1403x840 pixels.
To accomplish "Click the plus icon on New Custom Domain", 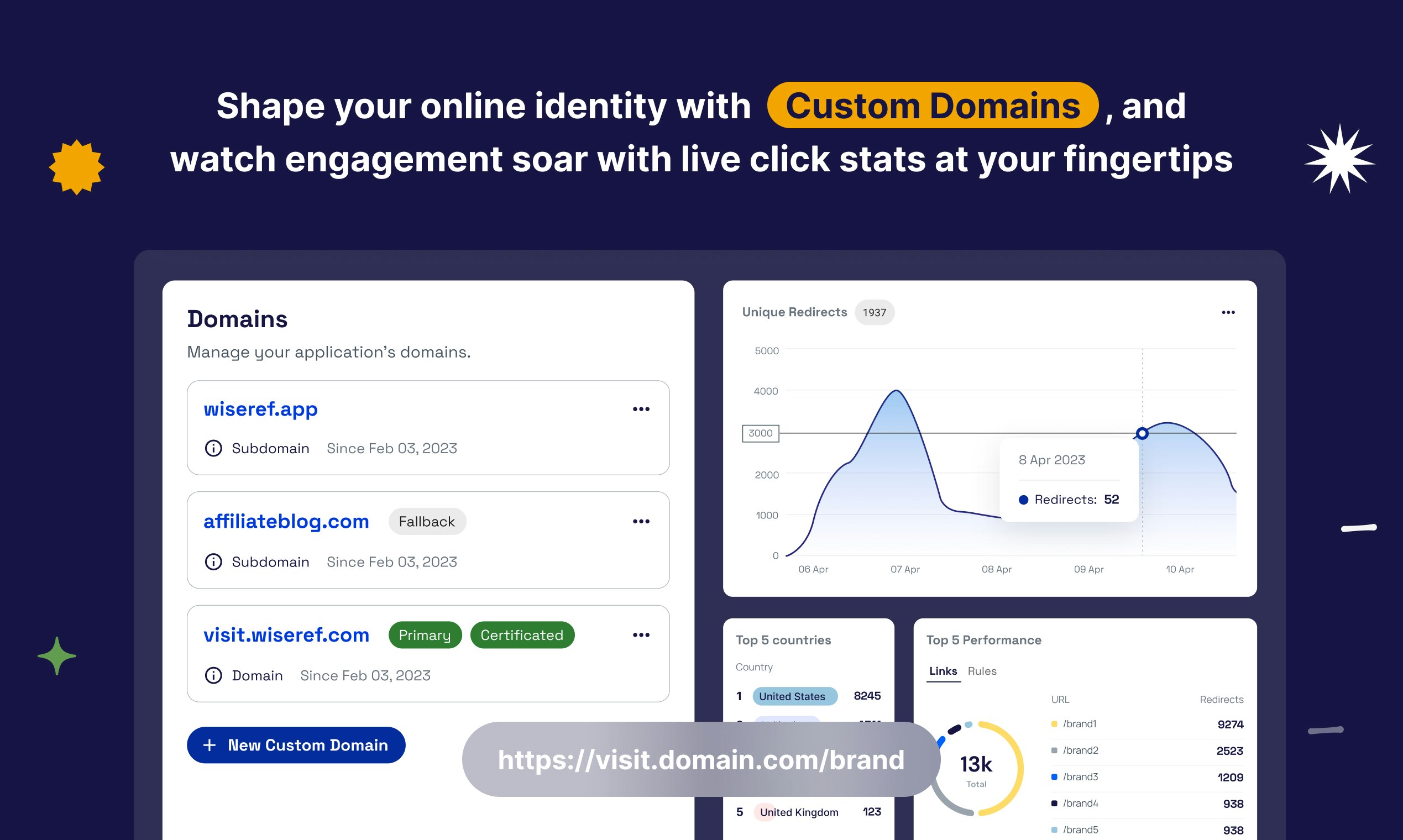I will pyautogui.click(x=210, y=745).
